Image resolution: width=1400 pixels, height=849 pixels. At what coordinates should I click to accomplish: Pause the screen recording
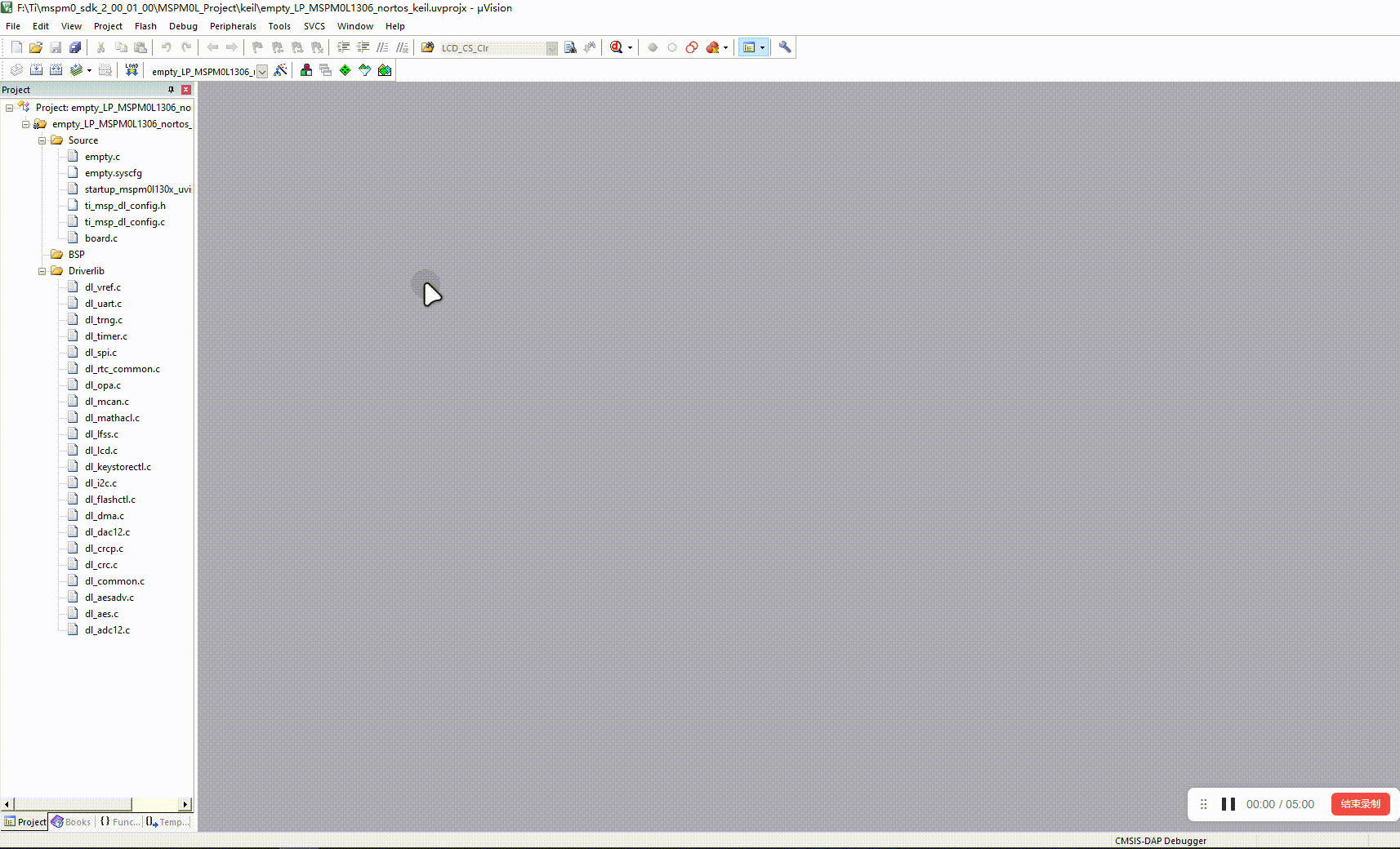[x=1228, y=804]
